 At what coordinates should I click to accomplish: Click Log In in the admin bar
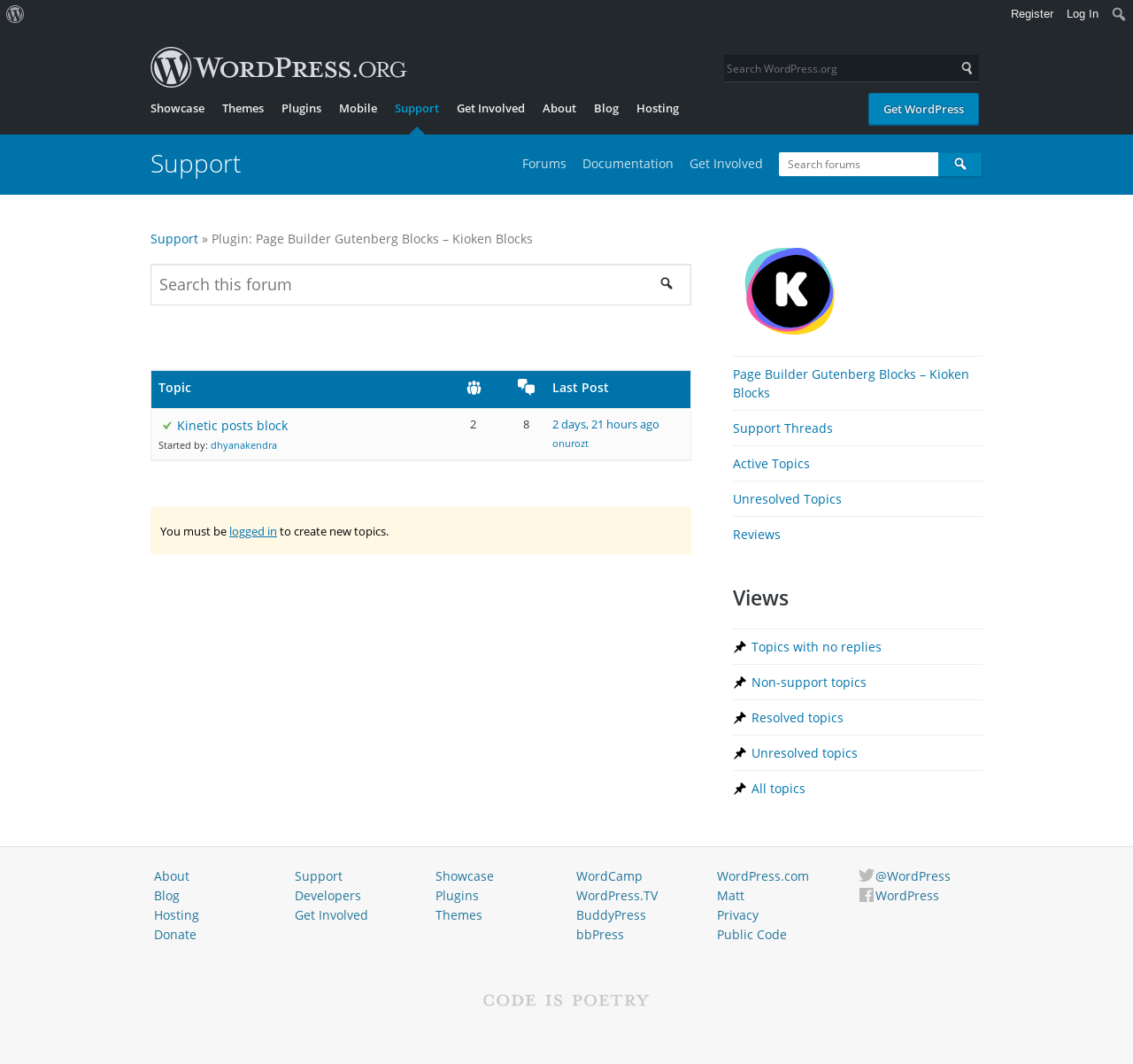[x=1083, y=14]
